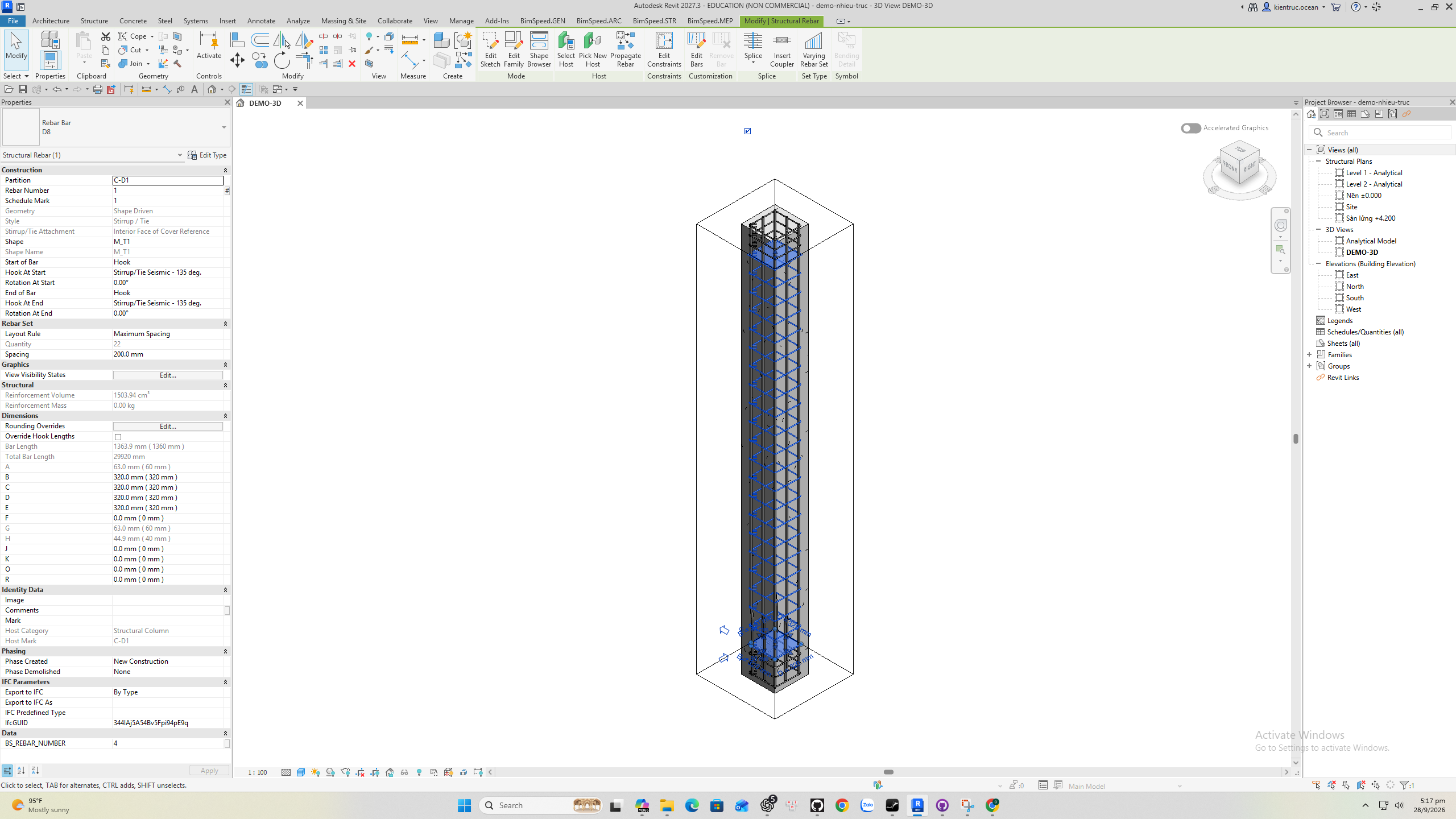Click the temporary hide/isolate glasses icon
This screenshot has height=819, width=1456.
404,772
